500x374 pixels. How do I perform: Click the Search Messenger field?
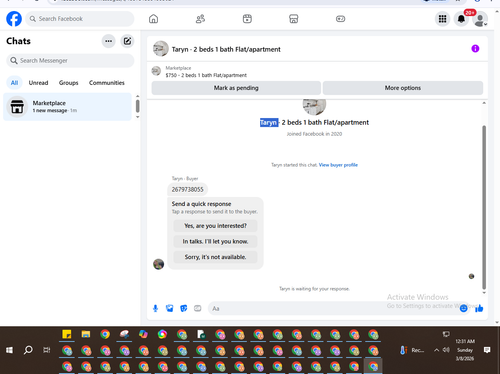point(70,60)
